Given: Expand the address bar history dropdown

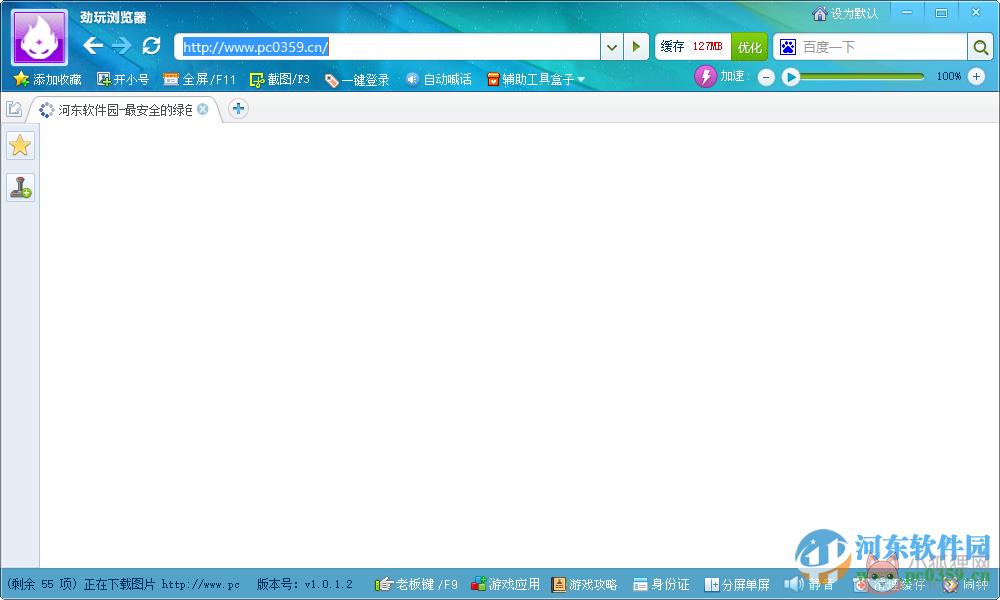Looking at the screenshot, I should click(x=612, y=47).
